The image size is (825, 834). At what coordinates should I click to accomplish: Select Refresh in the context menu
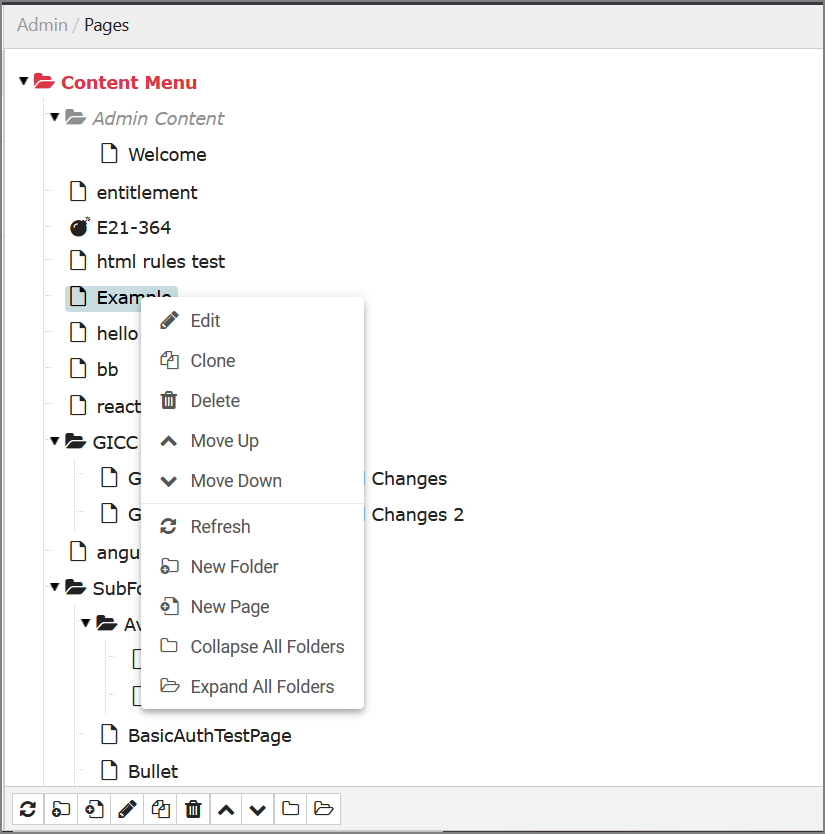coord(253,527)
